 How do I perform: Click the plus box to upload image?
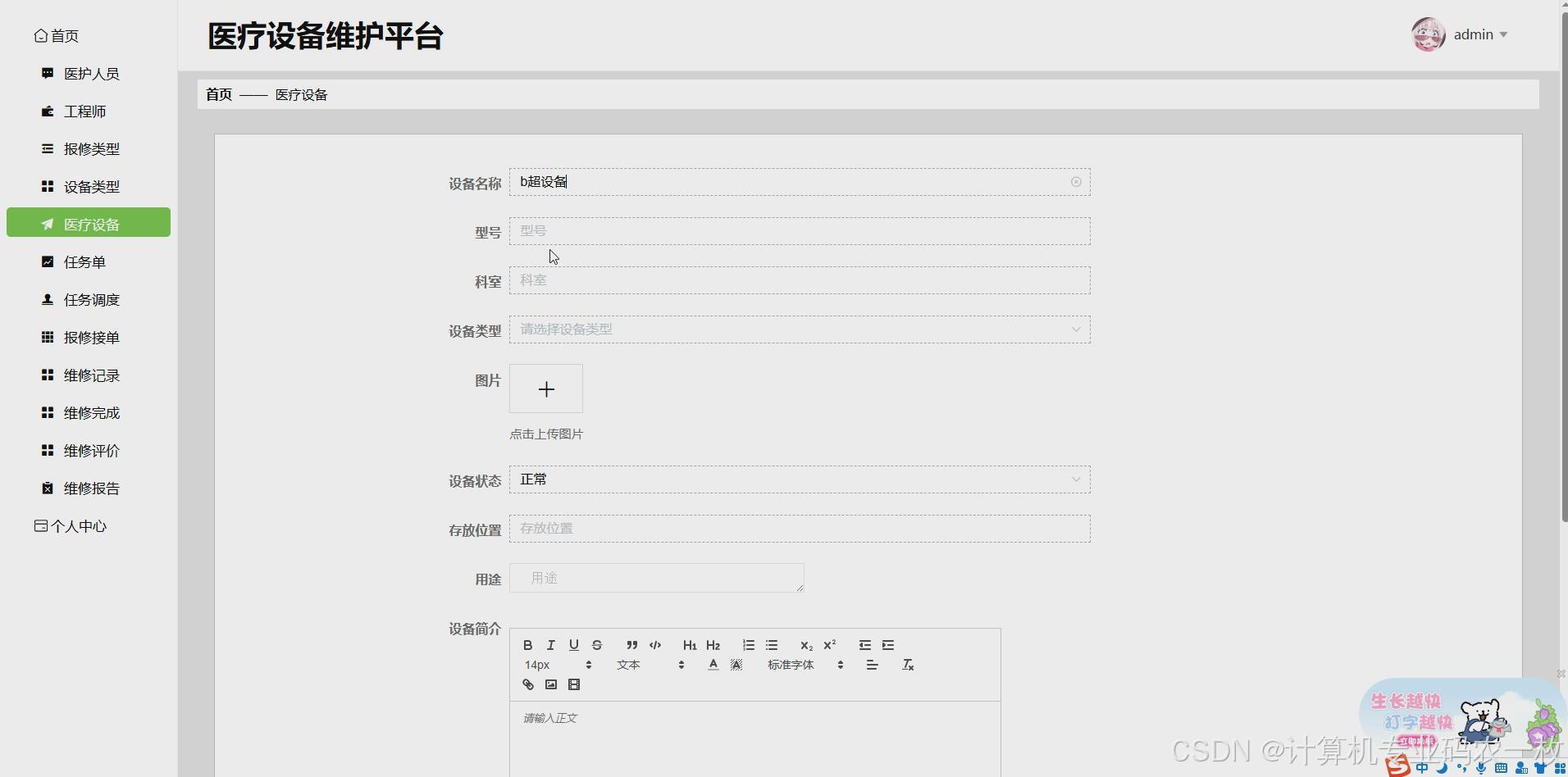tap(546, 388)
